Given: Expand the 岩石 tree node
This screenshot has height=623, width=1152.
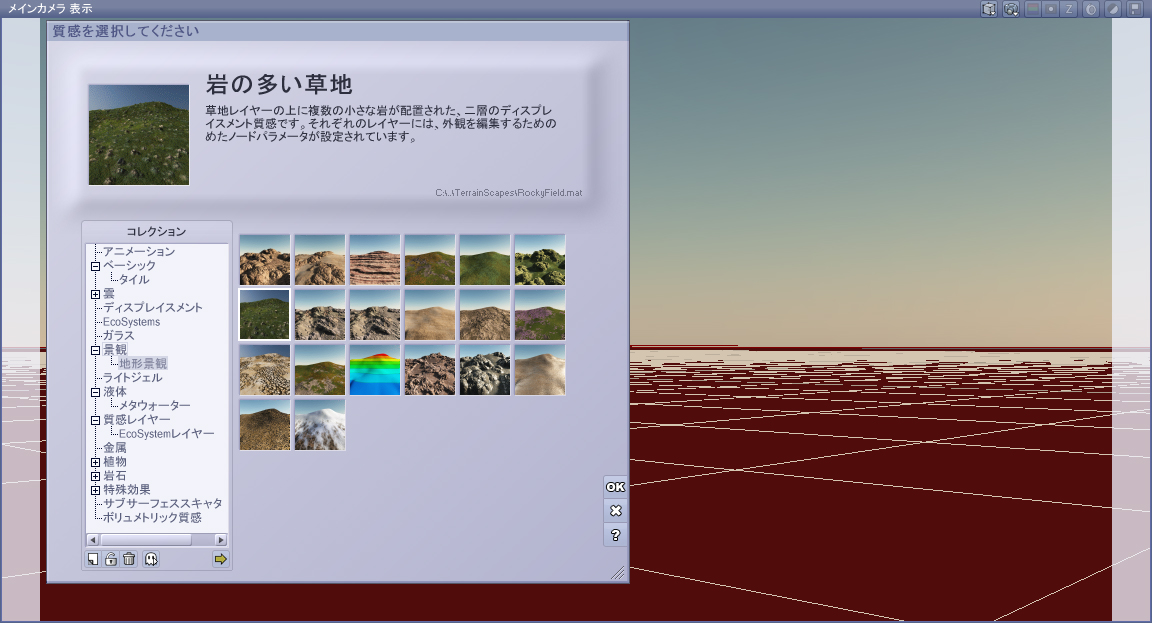Looking at the screenshot, I should tap(96, 476).
